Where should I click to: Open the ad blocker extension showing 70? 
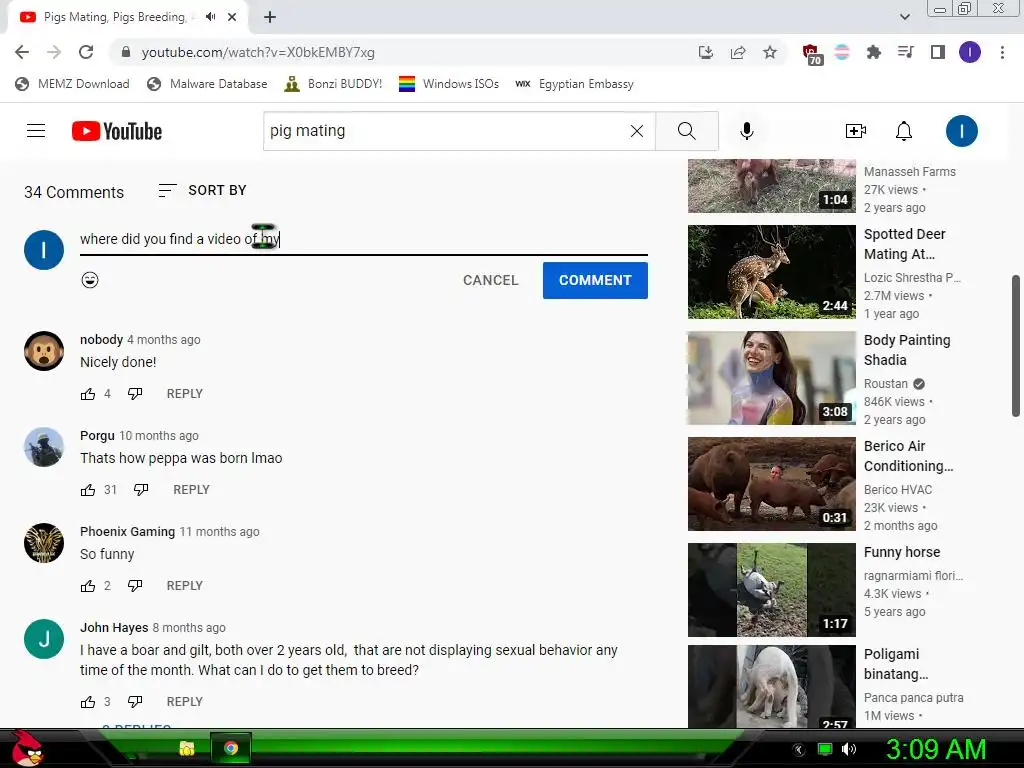pyautogui.click(x=811, y=54)
